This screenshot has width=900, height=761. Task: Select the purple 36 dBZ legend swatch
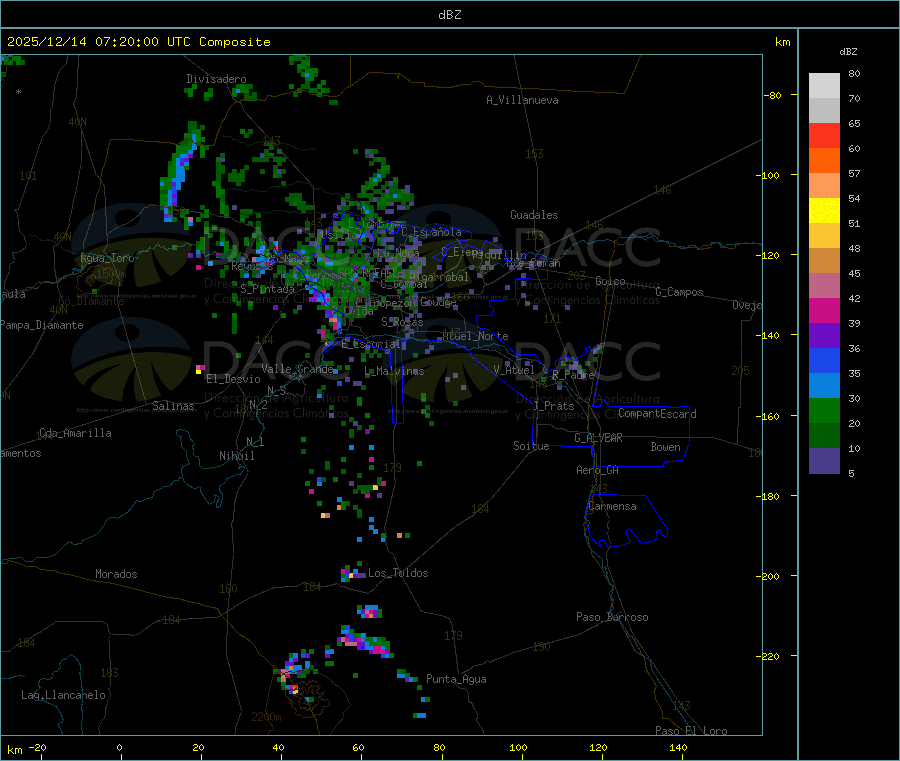coord(824,336)
